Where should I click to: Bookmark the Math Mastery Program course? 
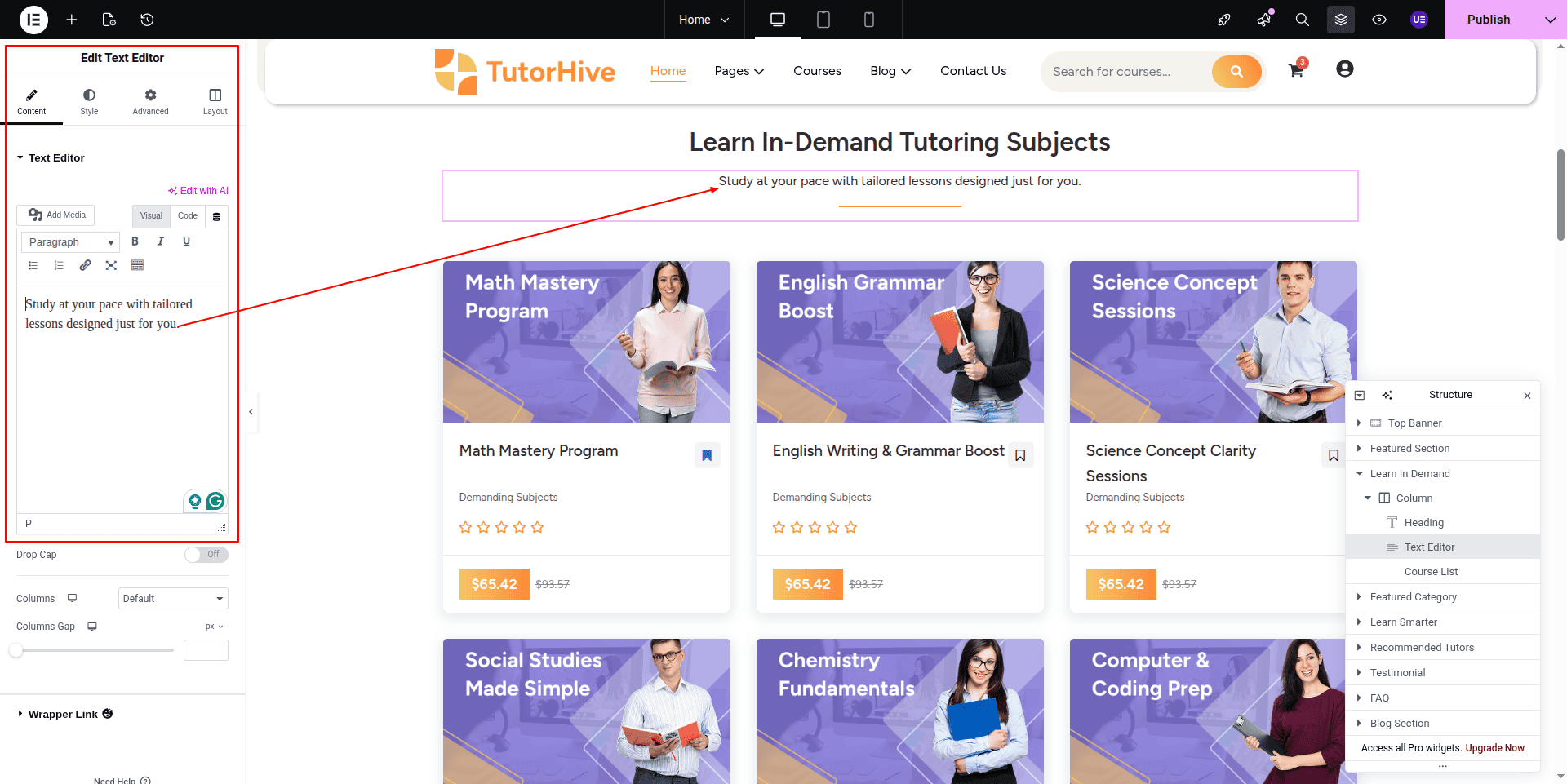tap(707, 455)
